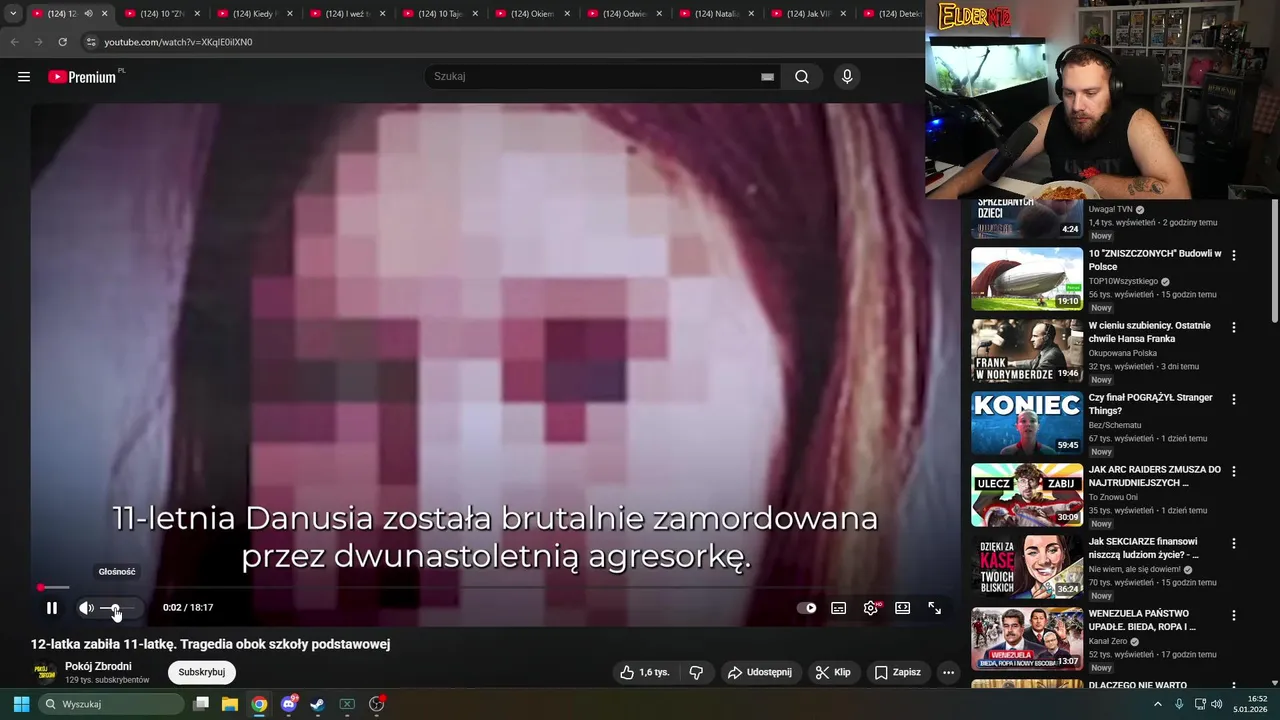Click the page vertical scrollbar

tap(1274, 261)
